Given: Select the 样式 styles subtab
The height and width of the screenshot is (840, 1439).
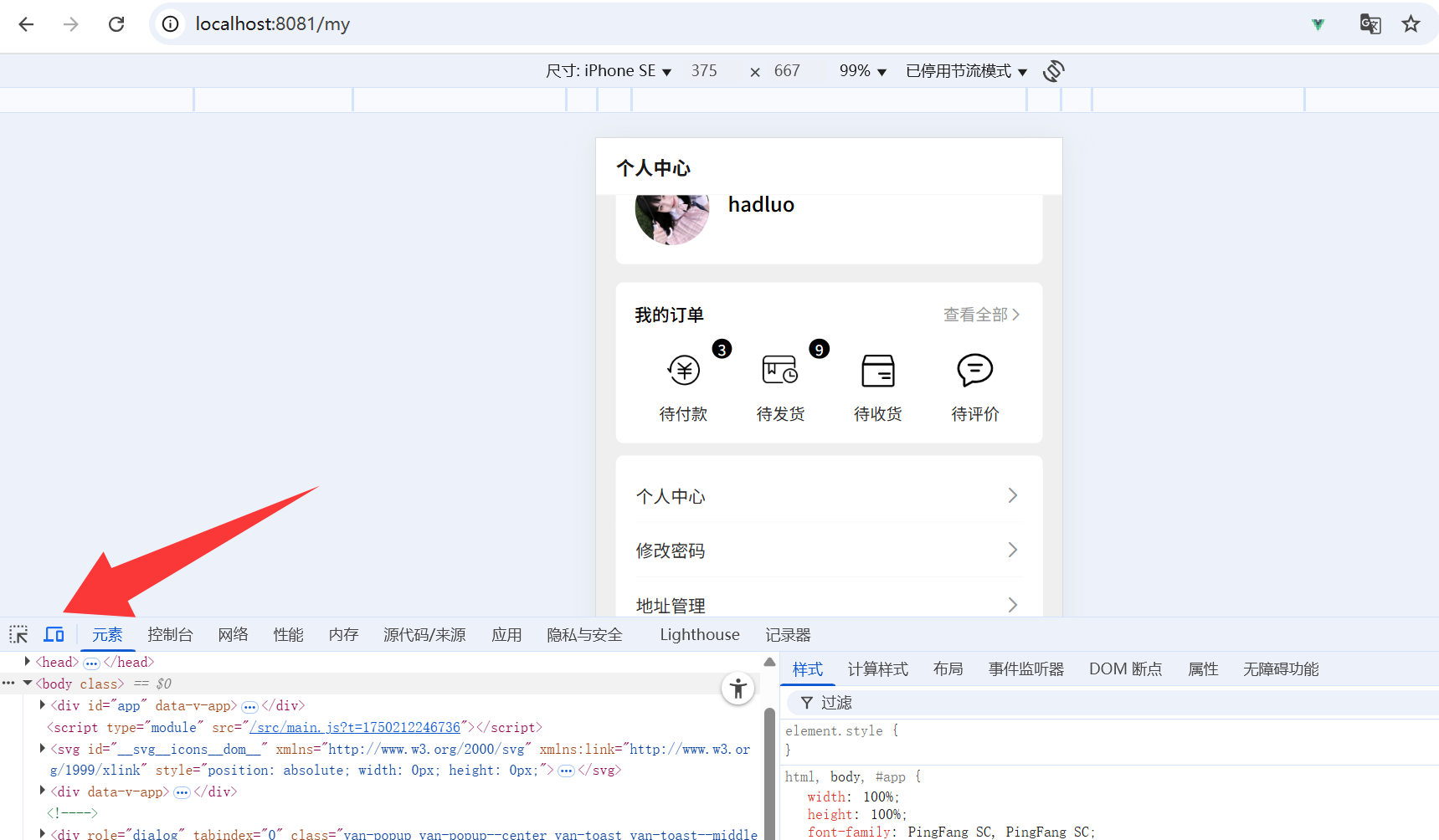Looking at the screenshot, I should click(x=808, y=669).
